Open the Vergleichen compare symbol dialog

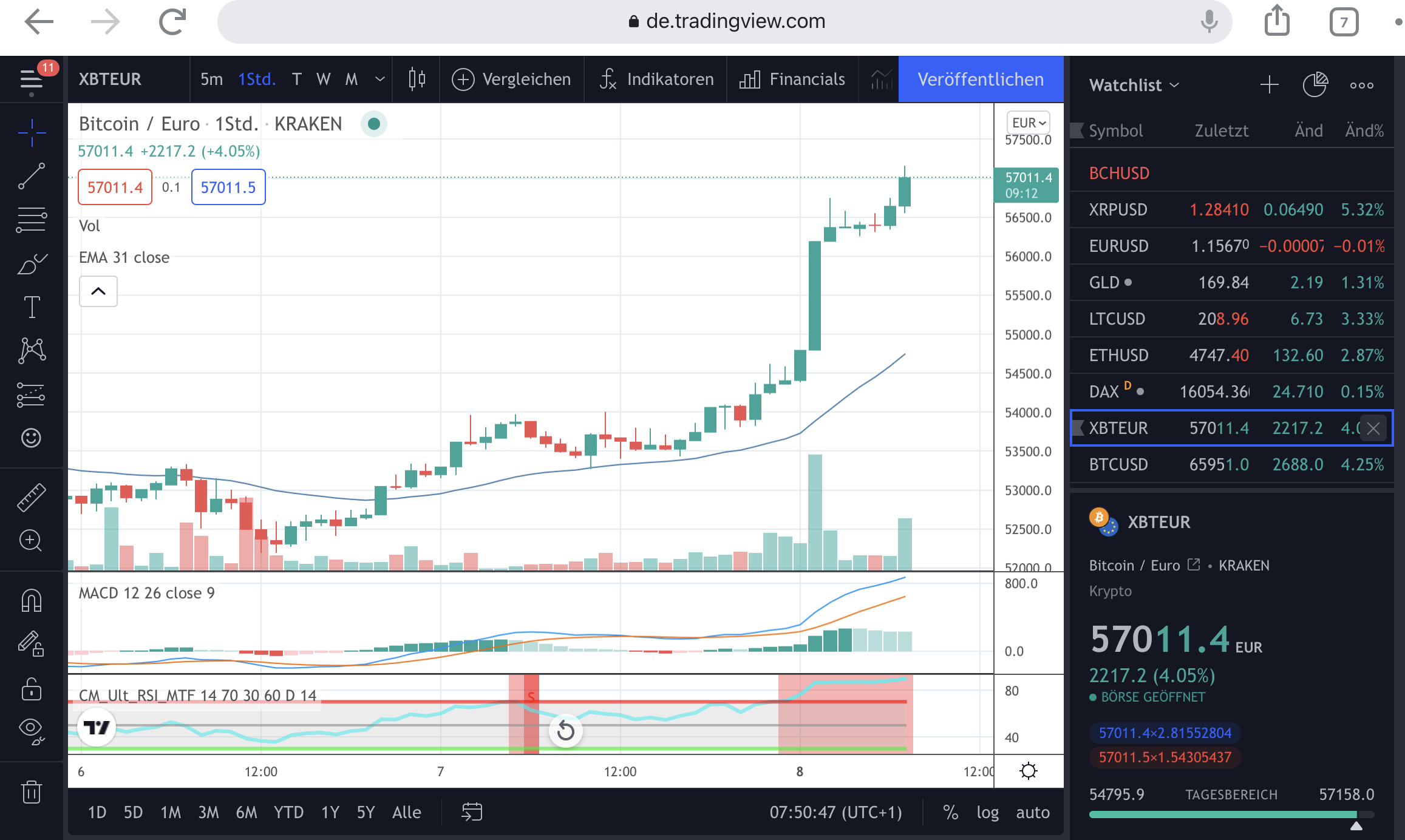[512, 79]
